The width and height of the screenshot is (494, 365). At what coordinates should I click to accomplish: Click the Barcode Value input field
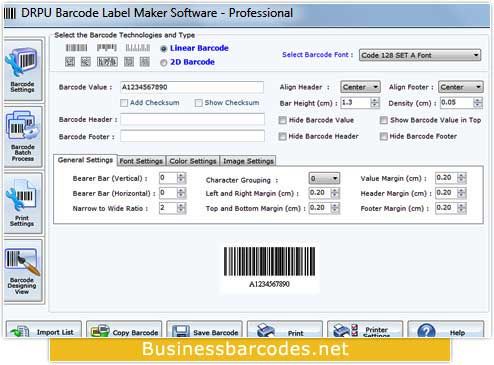click(x=192, y=87)
